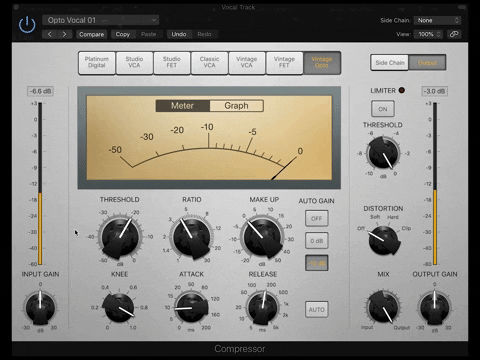The image size is (480, 360).
Task: Click the link icon beside View percentage
Action: pos(454,34)
